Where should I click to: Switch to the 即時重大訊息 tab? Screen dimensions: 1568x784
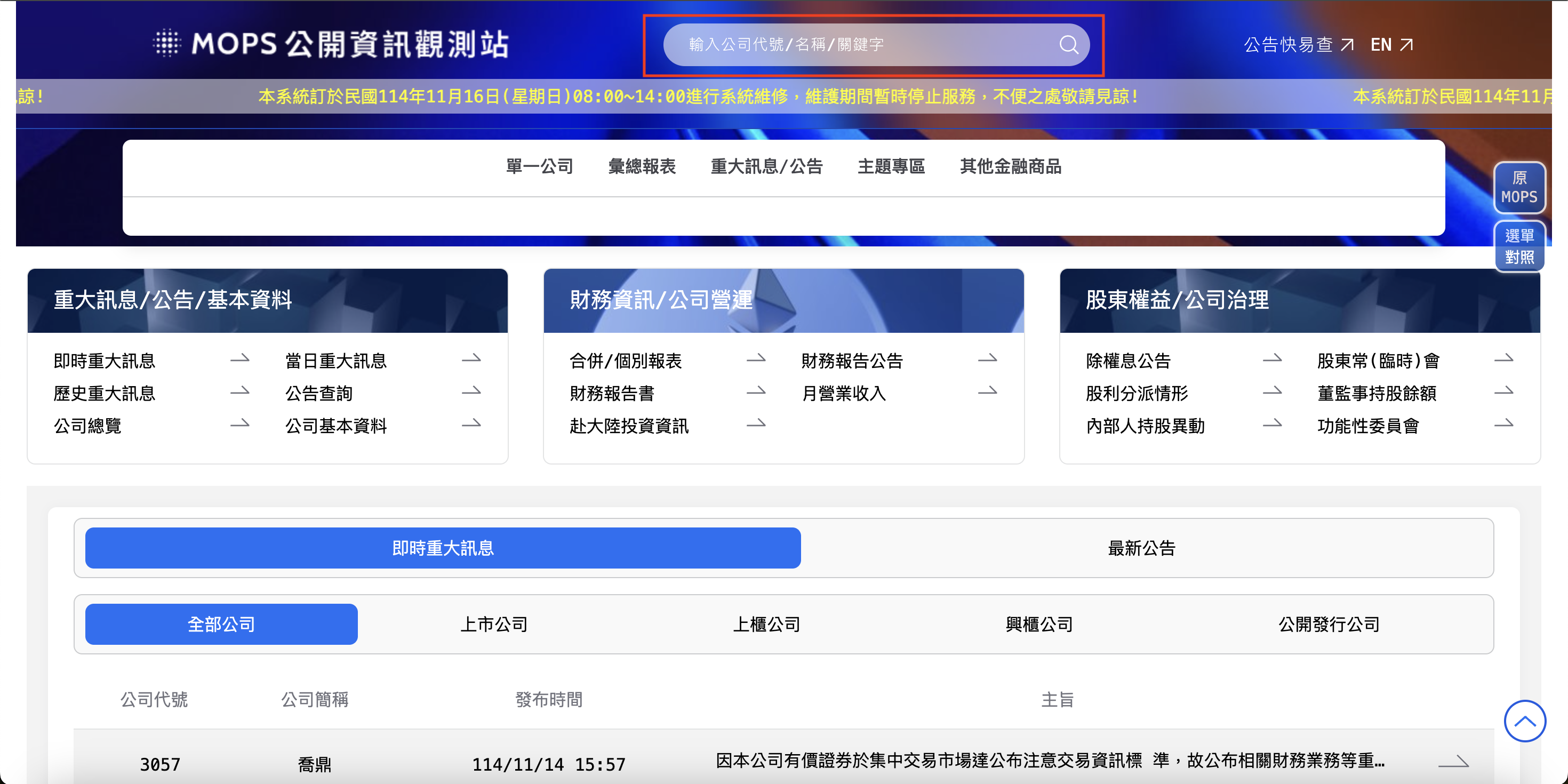coord(443,548)
